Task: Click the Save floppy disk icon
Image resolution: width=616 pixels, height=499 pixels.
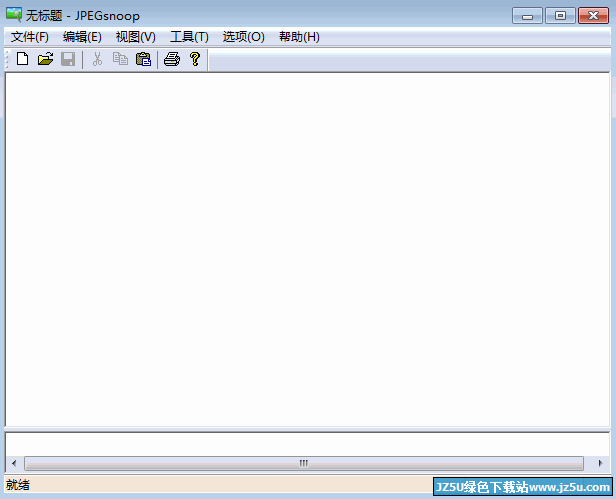Action: click(68, 59)
